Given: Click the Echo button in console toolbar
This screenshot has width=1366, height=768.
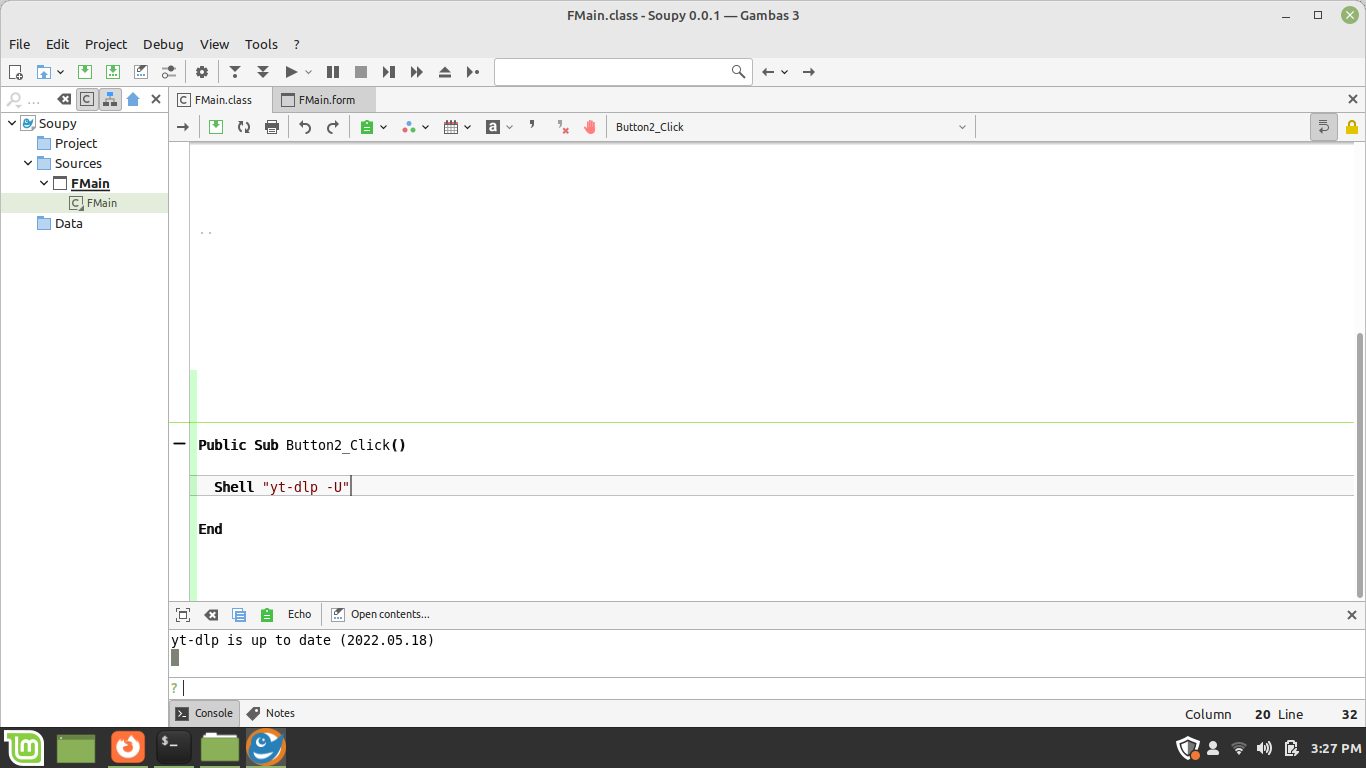Looking at the screenshot, I should click(299, 615).
